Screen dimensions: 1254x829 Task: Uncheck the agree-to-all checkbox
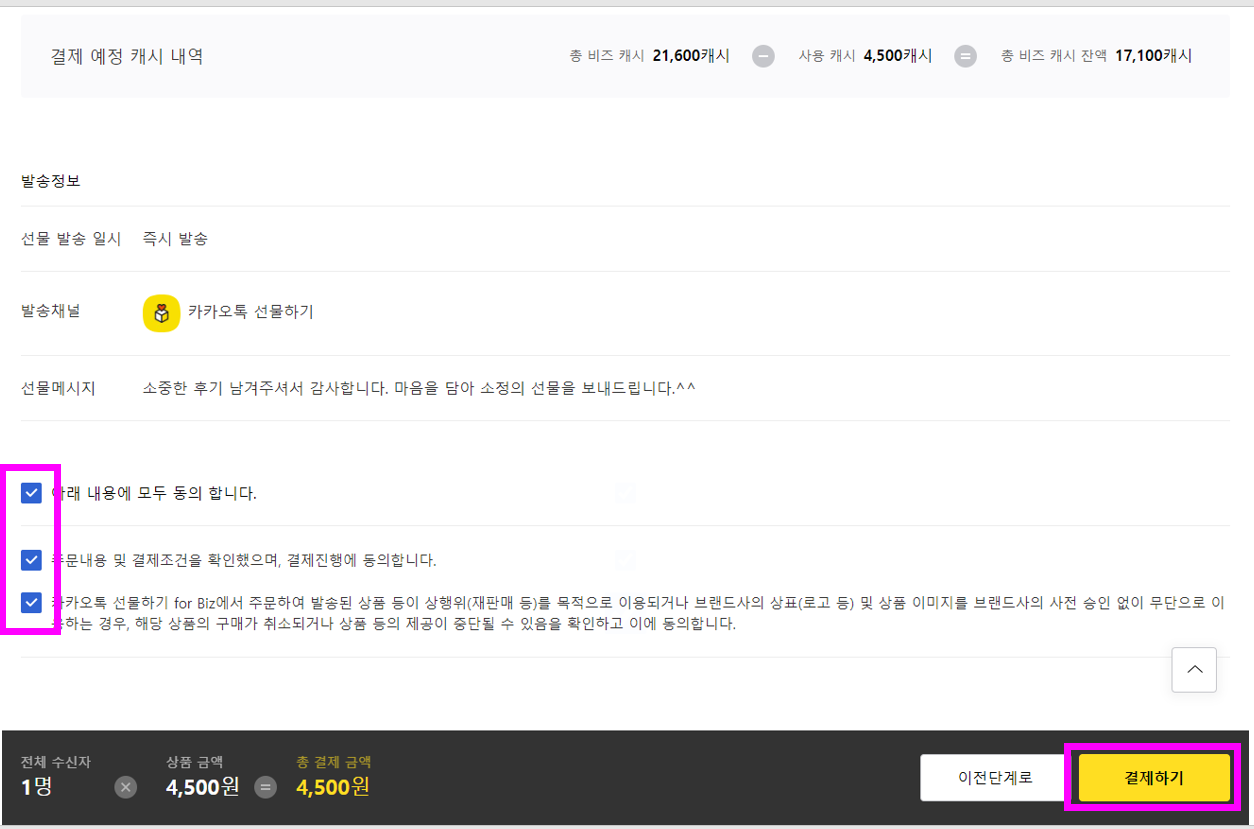(x=31, y=493)
